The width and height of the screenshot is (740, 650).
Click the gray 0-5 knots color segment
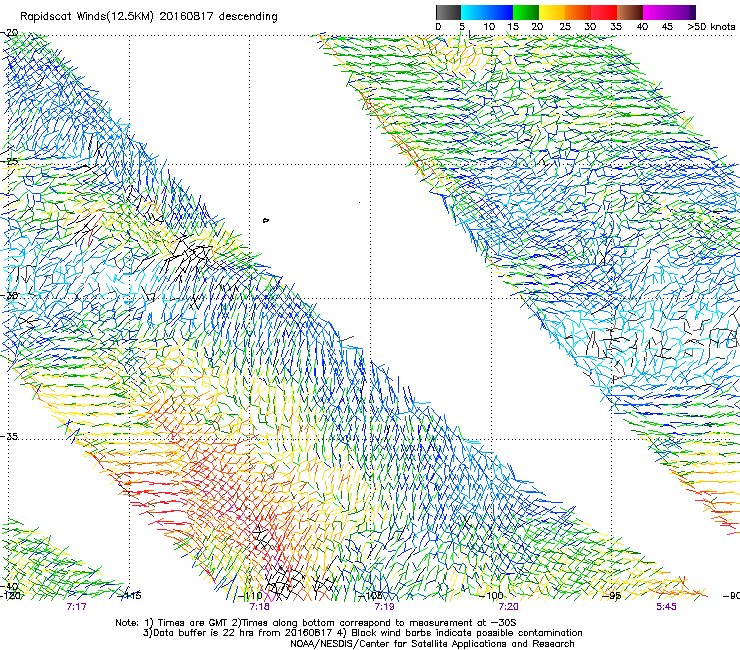coord(448,12)
